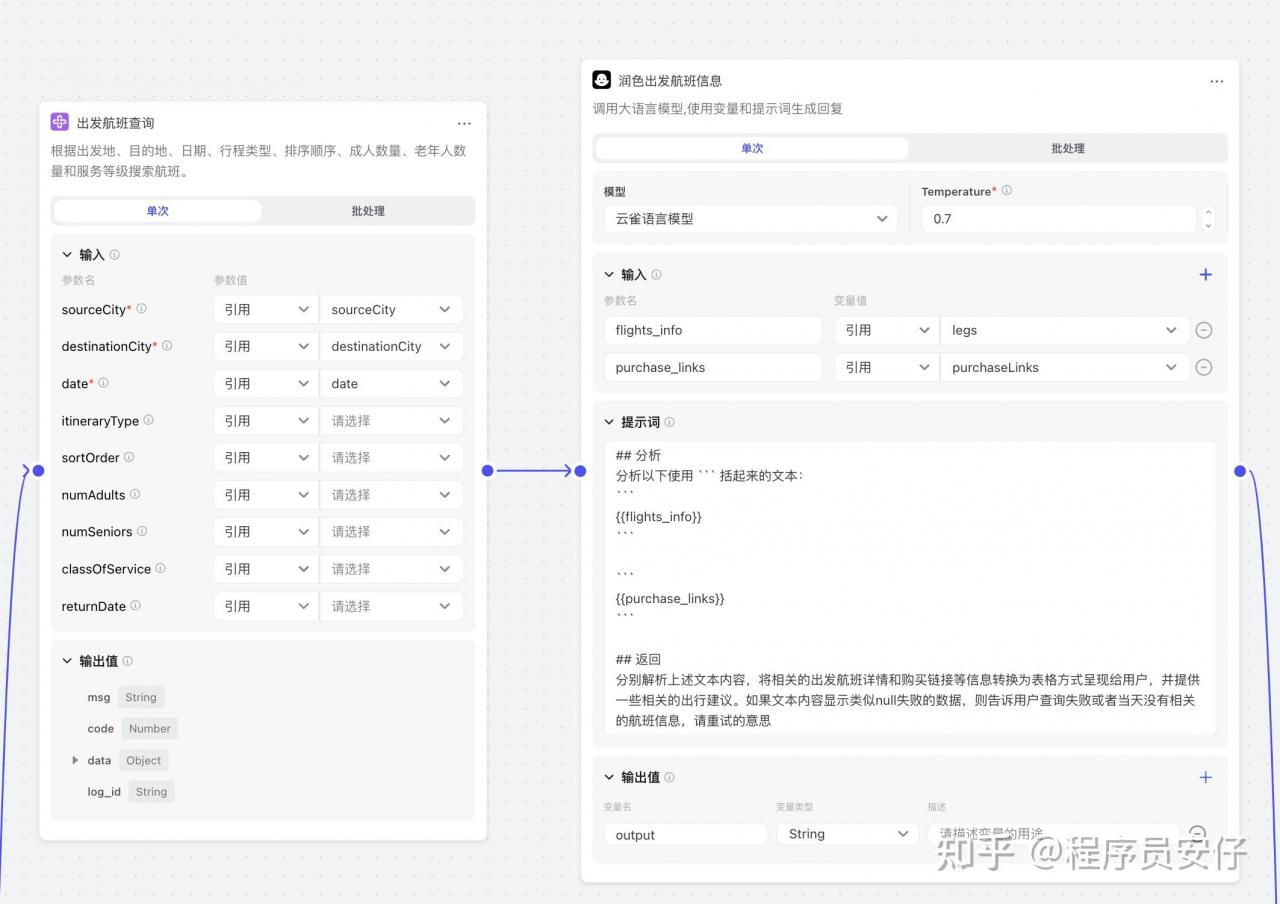Show info for 输入 in 出发航班查询 node

[x=114, y=255]
